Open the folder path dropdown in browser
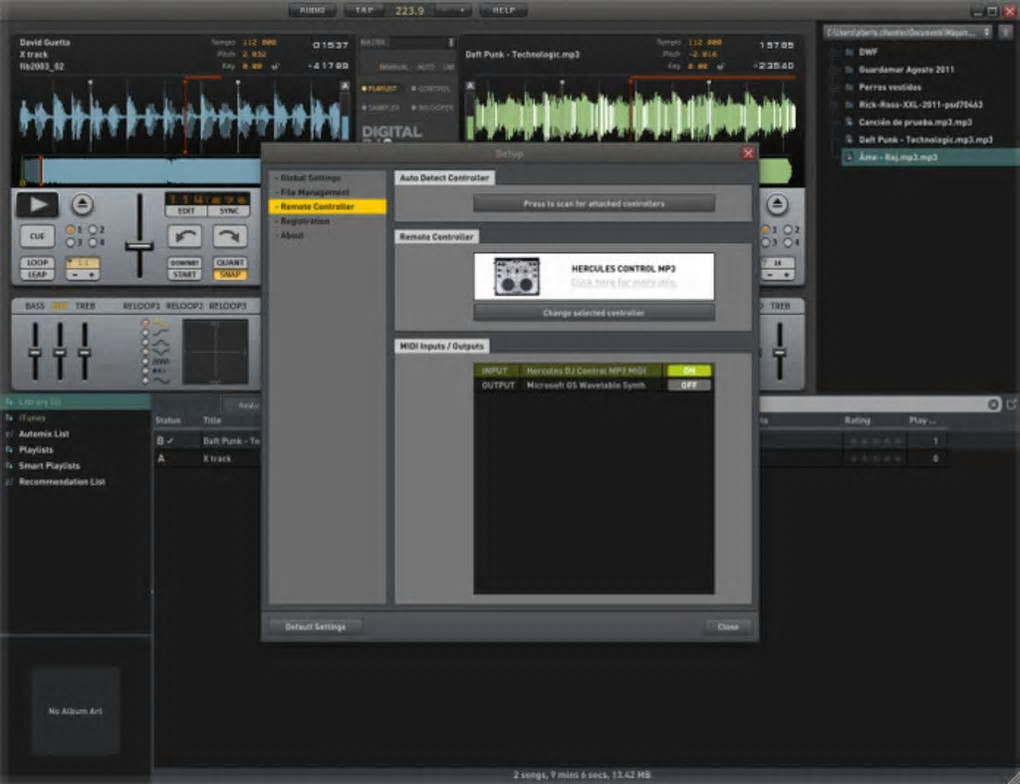1020x784 pixels. [x=907, y=32]
